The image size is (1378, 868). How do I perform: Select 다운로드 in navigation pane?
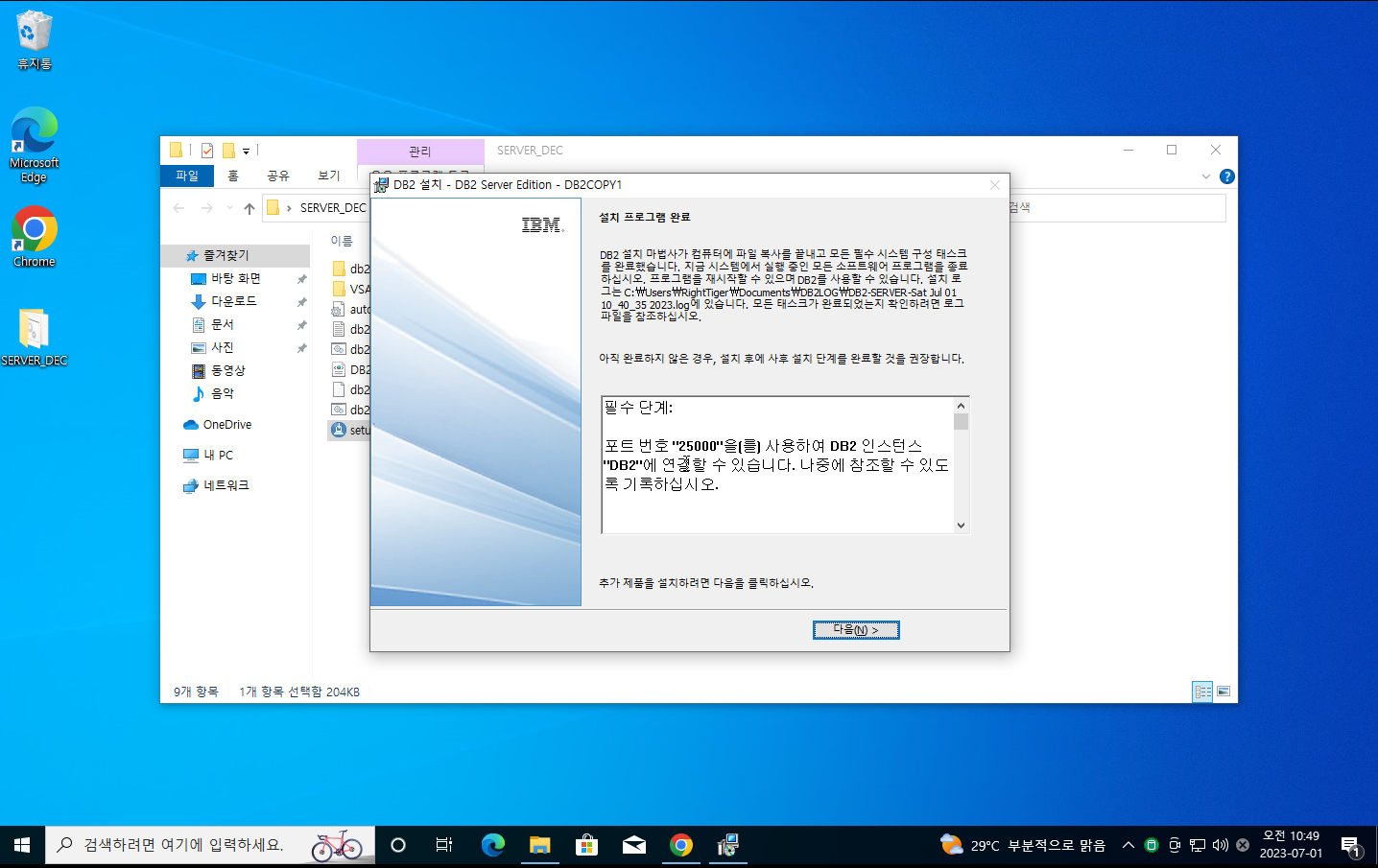tap(233, 301)
